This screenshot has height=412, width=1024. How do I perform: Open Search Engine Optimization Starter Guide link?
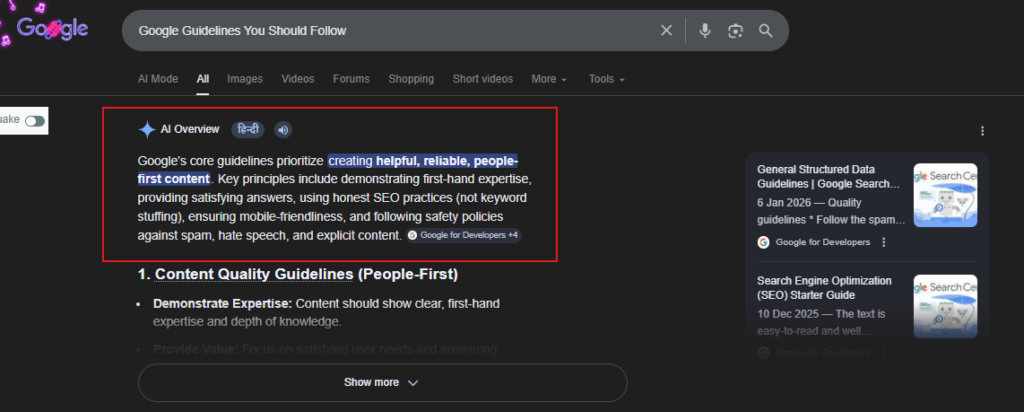824,288
